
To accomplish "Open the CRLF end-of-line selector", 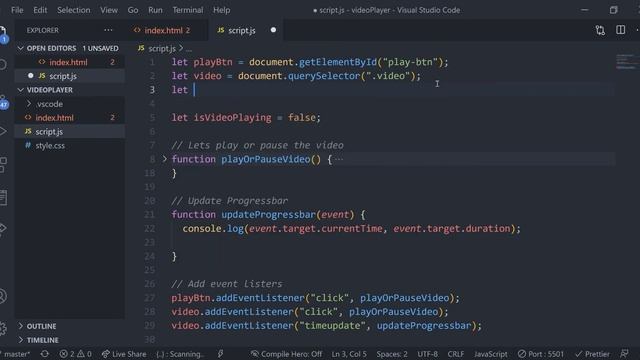I will (456, 353).
